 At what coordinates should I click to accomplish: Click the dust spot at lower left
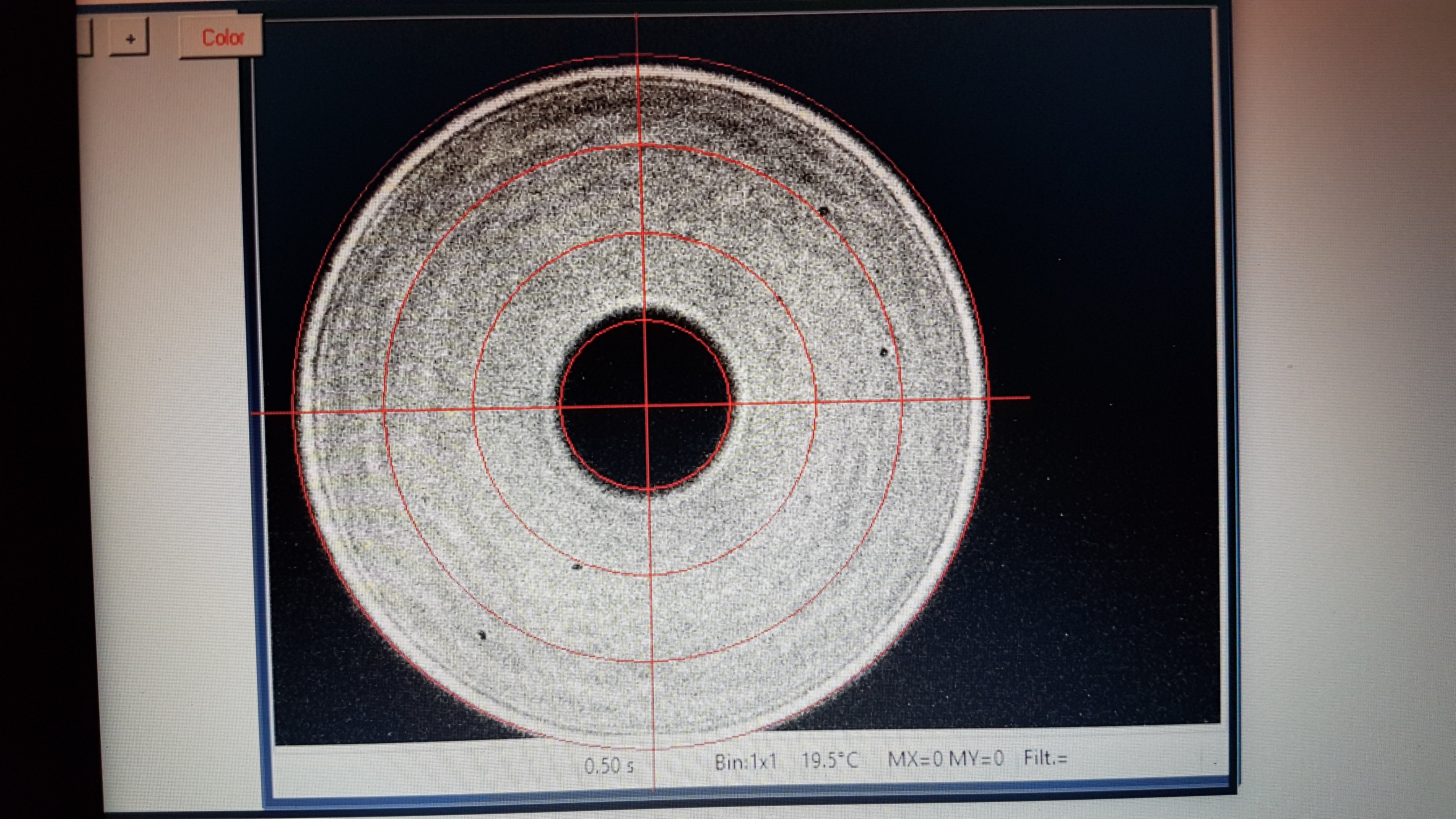[x=483, y=635]
